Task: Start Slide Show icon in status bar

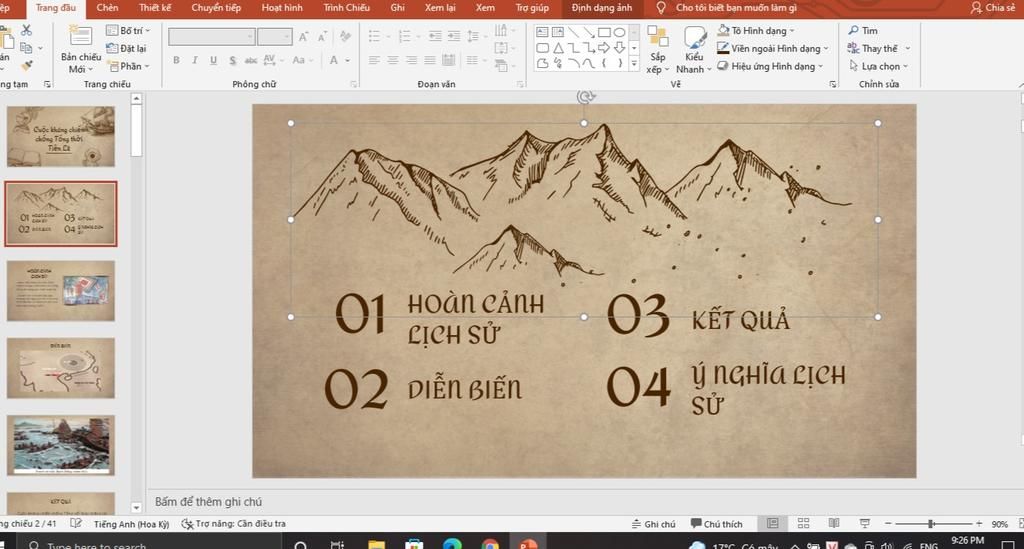Action: click(865, 524)
